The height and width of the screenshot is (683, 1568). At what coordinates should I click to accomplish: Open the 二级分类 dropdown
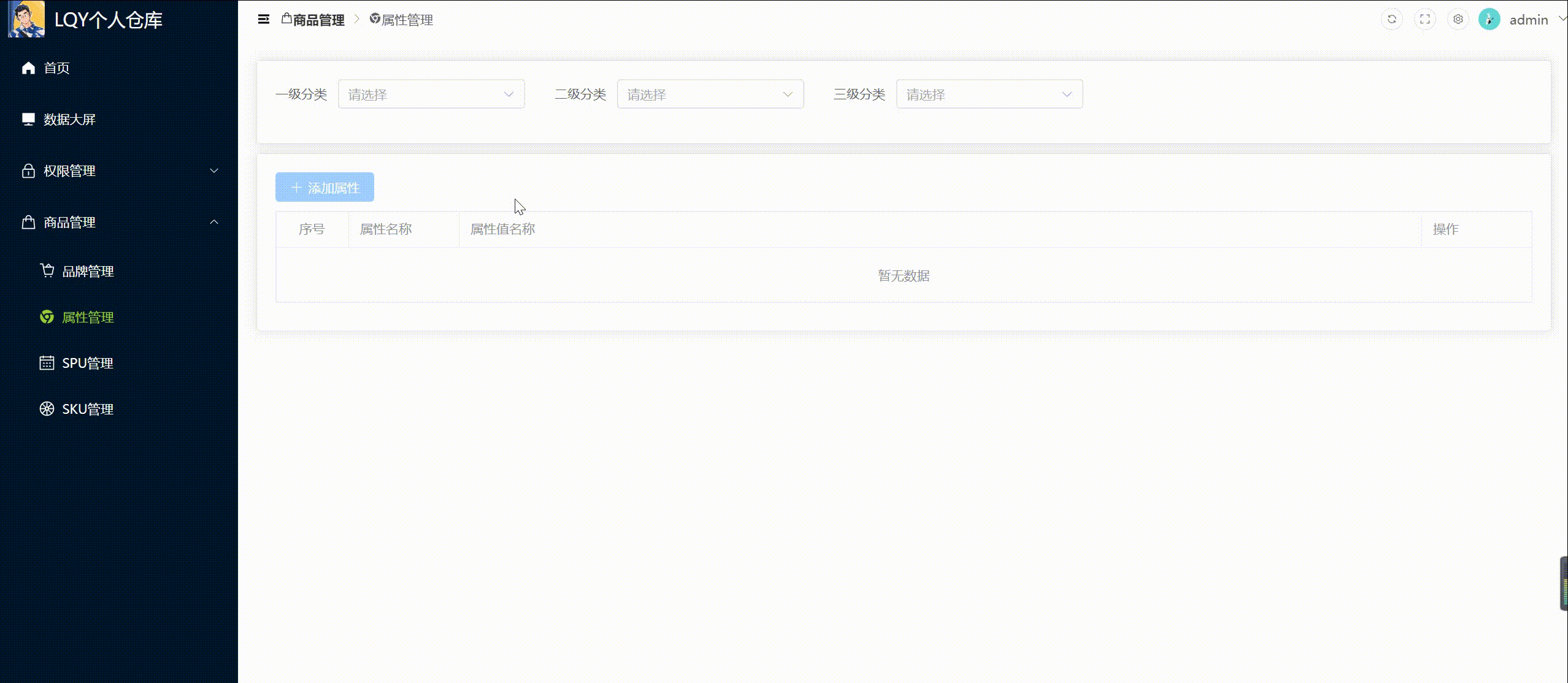pos(710,94)
